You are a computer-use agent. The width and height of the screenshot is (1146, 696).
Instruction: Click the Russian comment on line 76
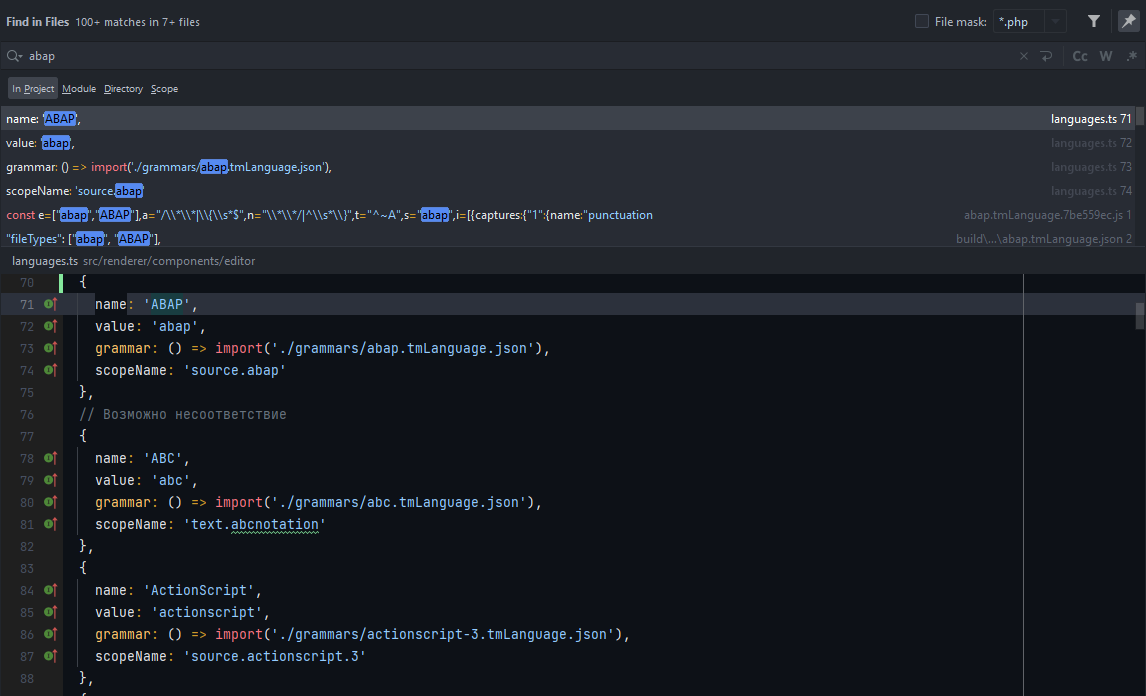click(183, 415)
